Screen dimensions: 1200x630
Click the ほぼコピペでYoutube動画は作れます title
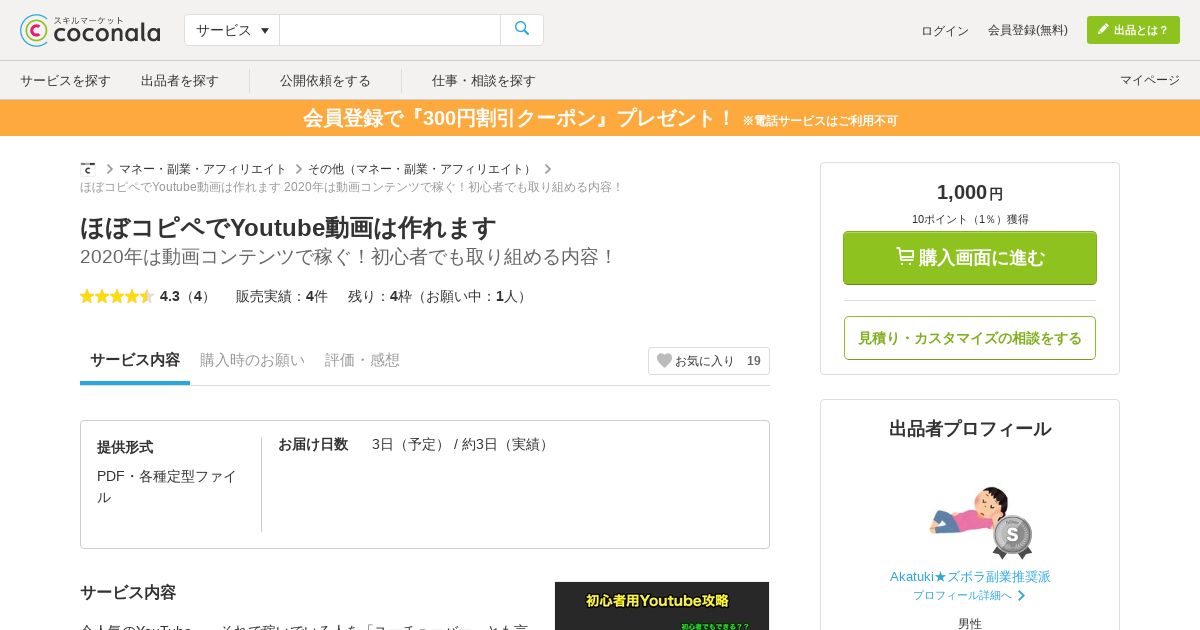[x=288, y=228]
